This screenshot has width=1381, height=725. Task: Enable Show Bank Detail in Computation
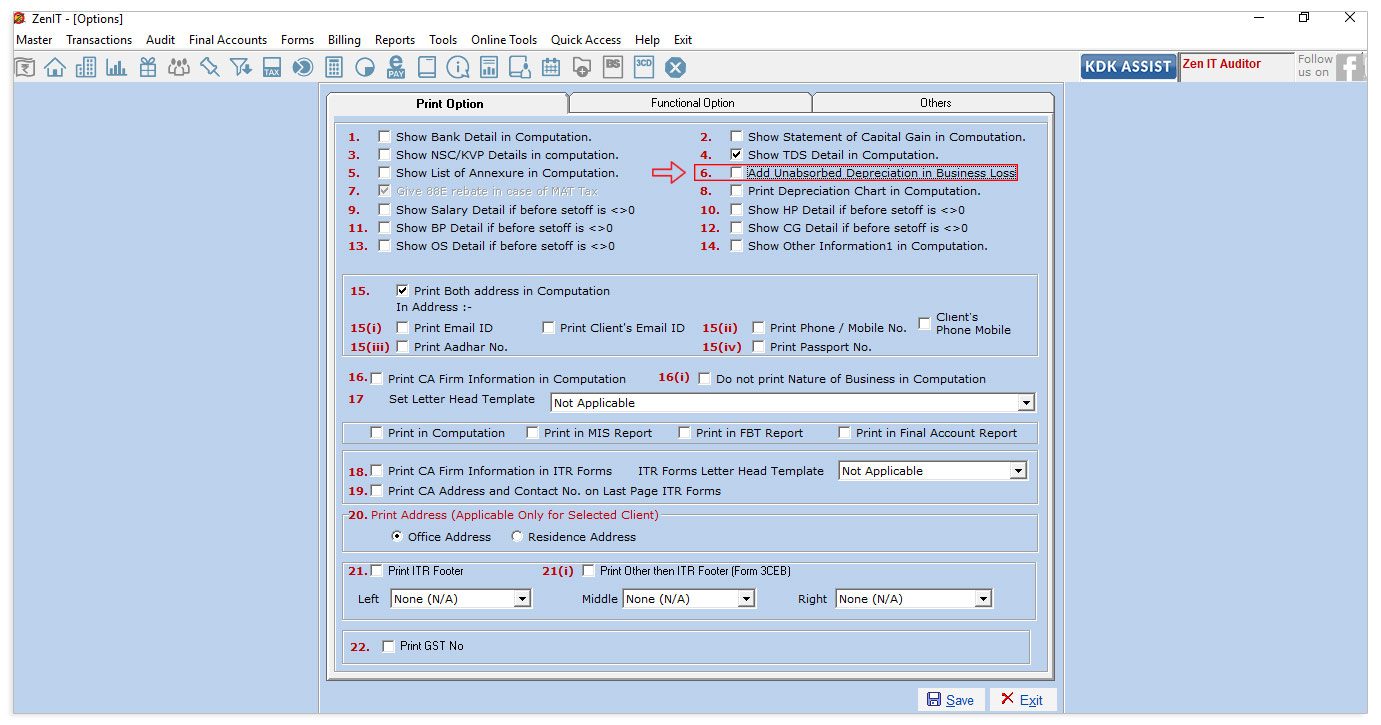tap(385, 137)
